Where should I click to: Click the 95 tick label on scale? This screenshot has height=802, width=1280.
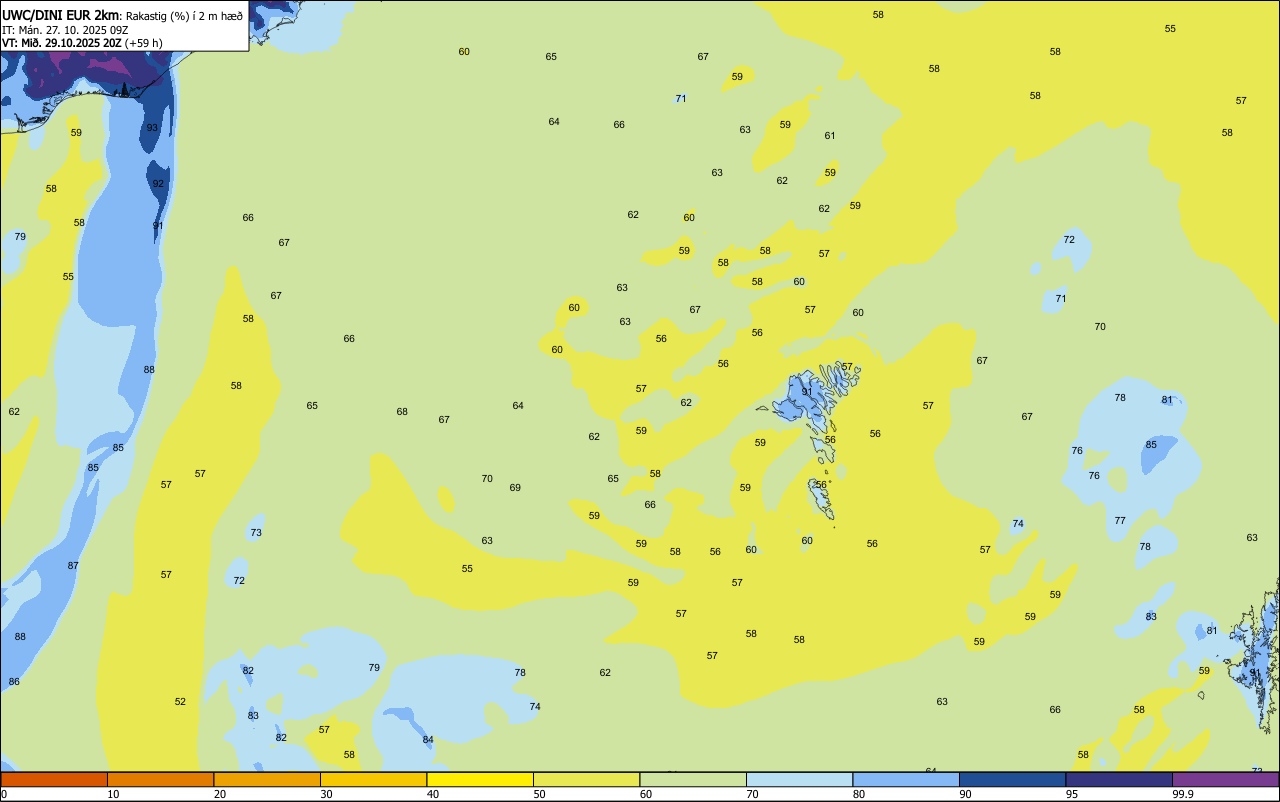(1072, 794)
